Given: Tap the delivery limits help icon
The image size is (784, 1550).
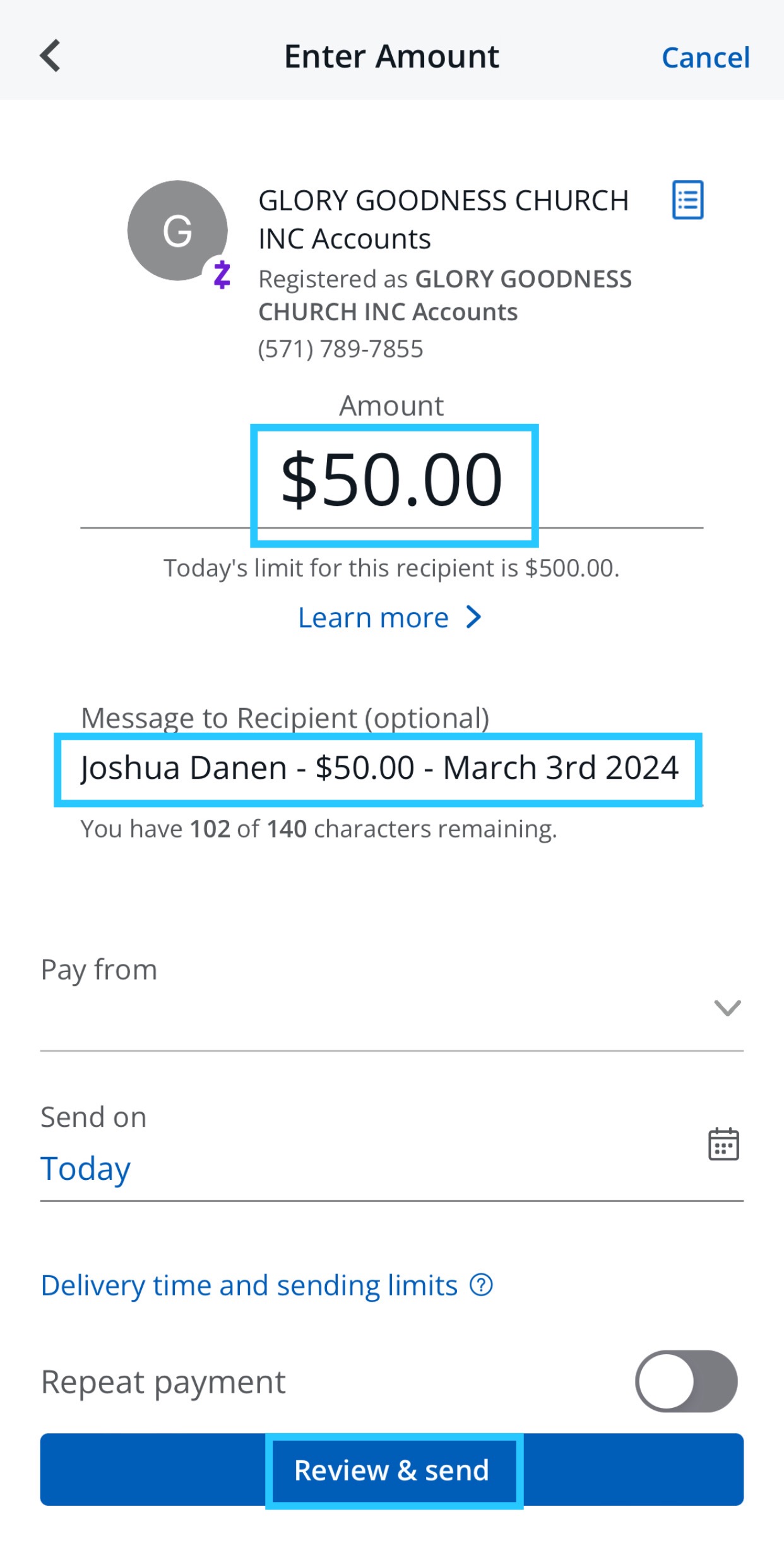Looking at the screenshot, I should pos(481,1285).
